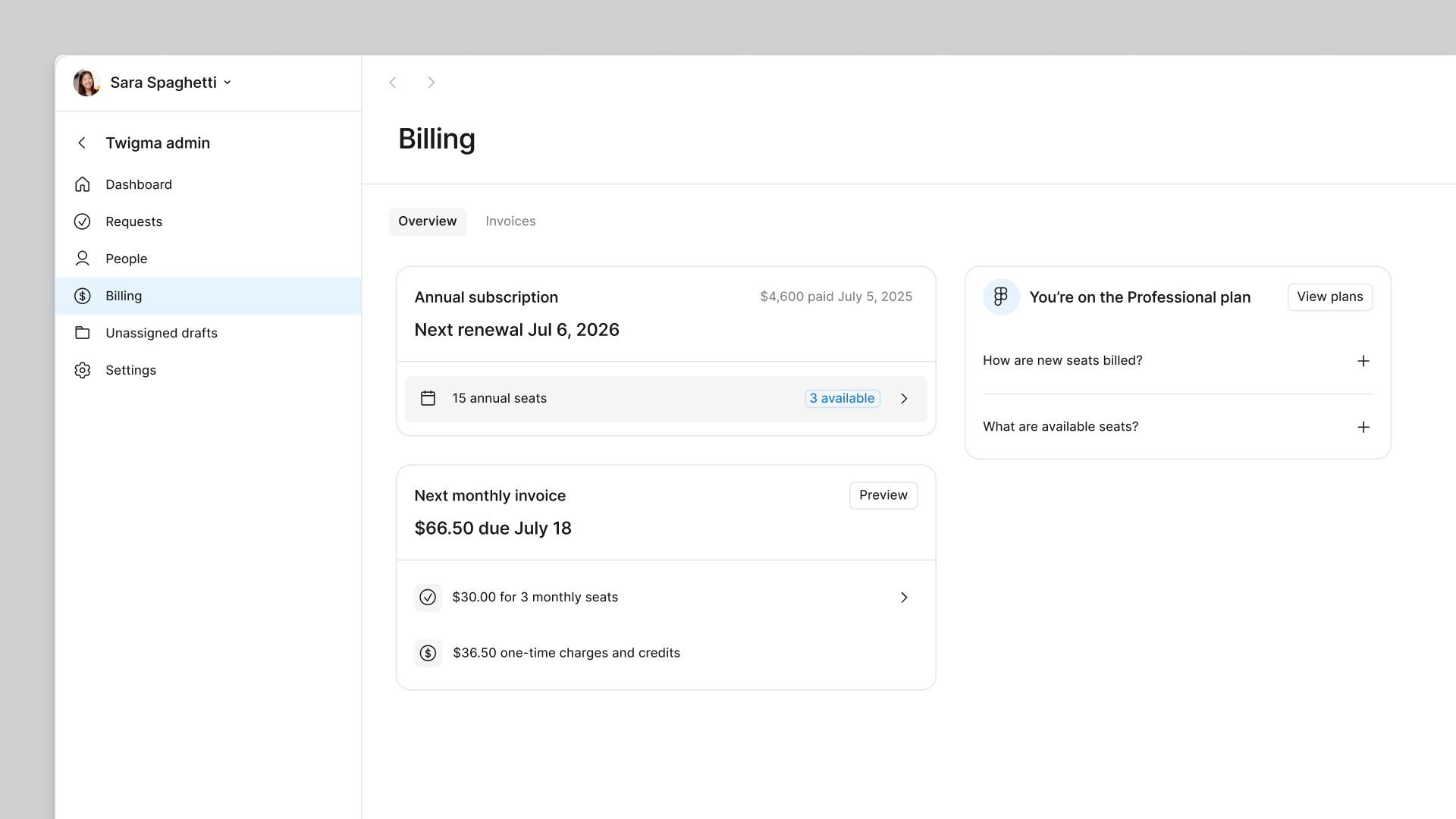Click the Billing dollar icon in sidebar

[83, 296]
